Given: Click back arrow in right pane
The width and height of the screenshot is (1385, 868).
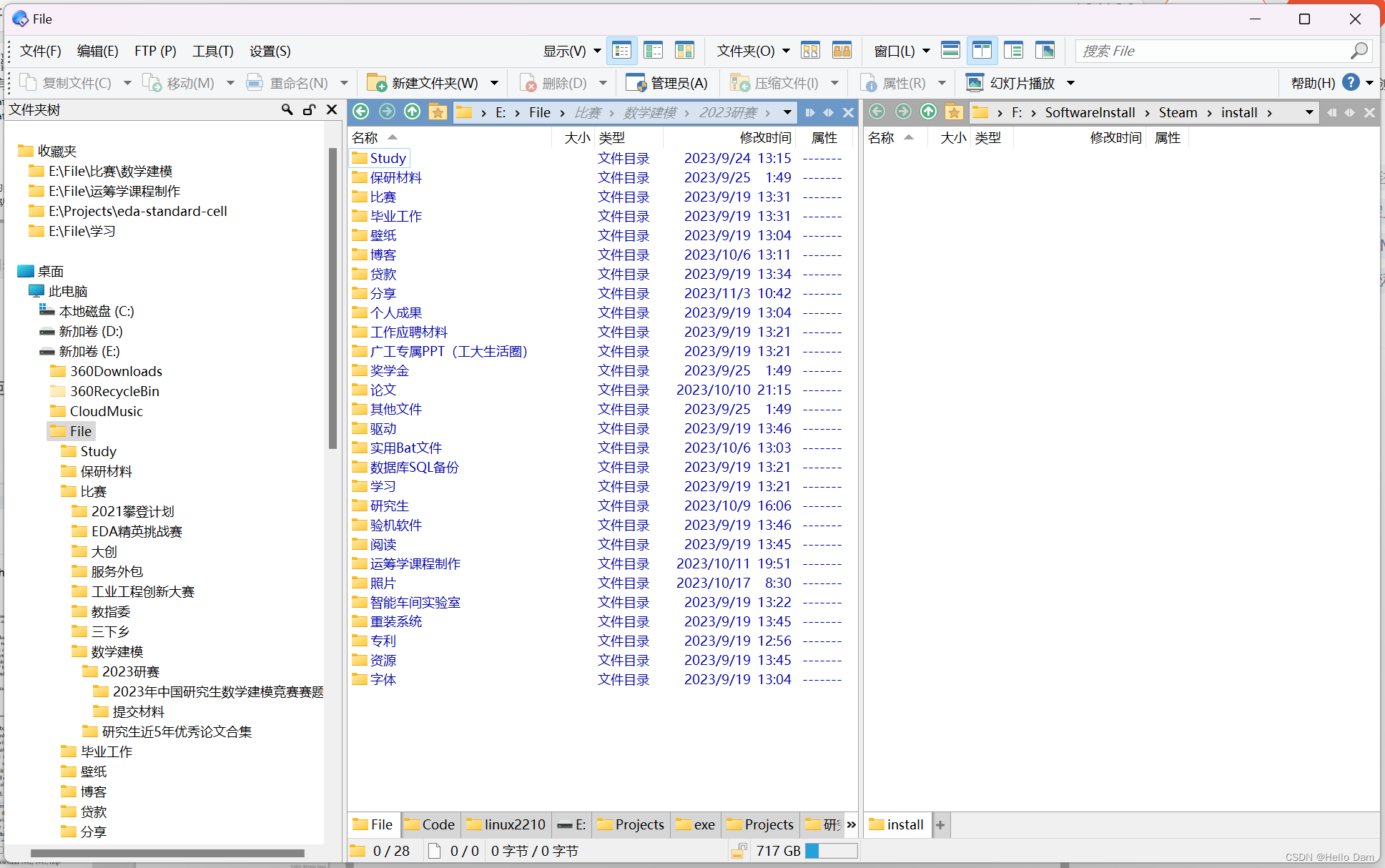Looking at the screenshot, I should pos(877,112).
